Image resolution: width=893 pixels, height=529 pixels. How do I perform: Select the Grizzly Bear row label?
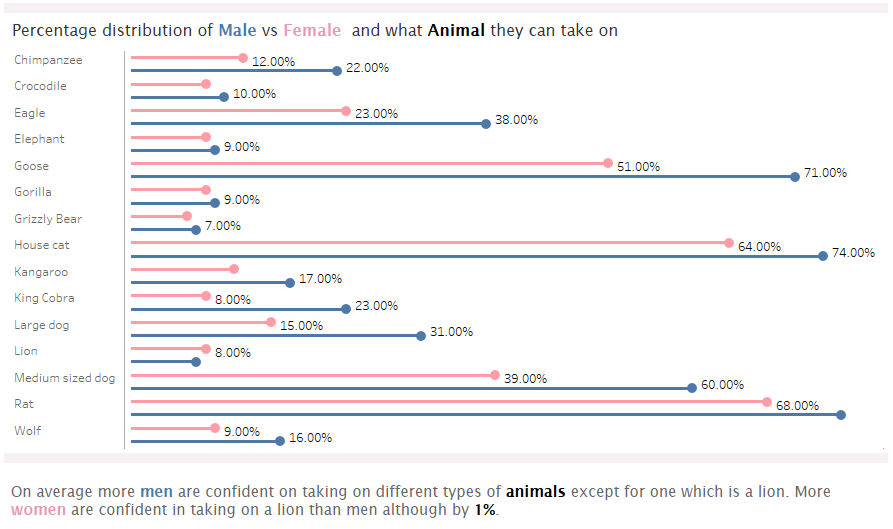[x=48, y=219]
